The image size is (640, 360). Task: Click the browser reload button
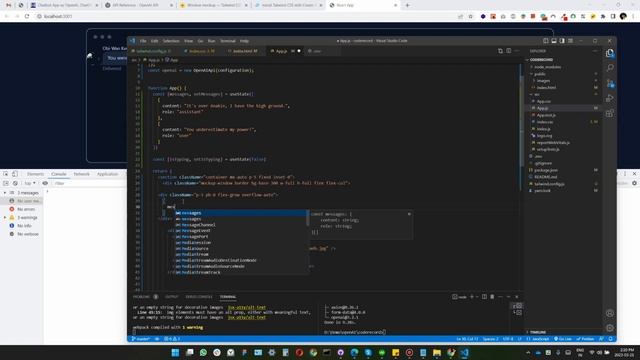(27, 16)
